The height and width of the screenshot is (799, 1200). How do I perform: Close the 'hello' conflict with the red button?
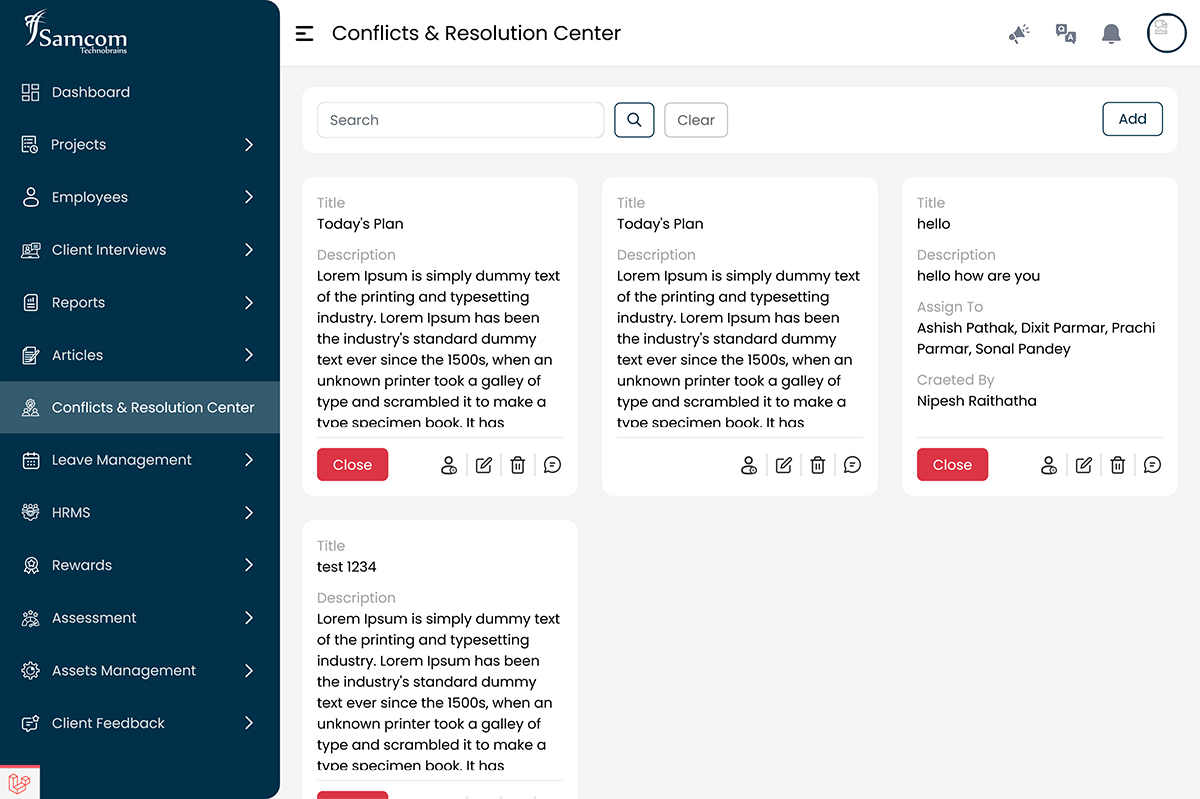(952, 465)
